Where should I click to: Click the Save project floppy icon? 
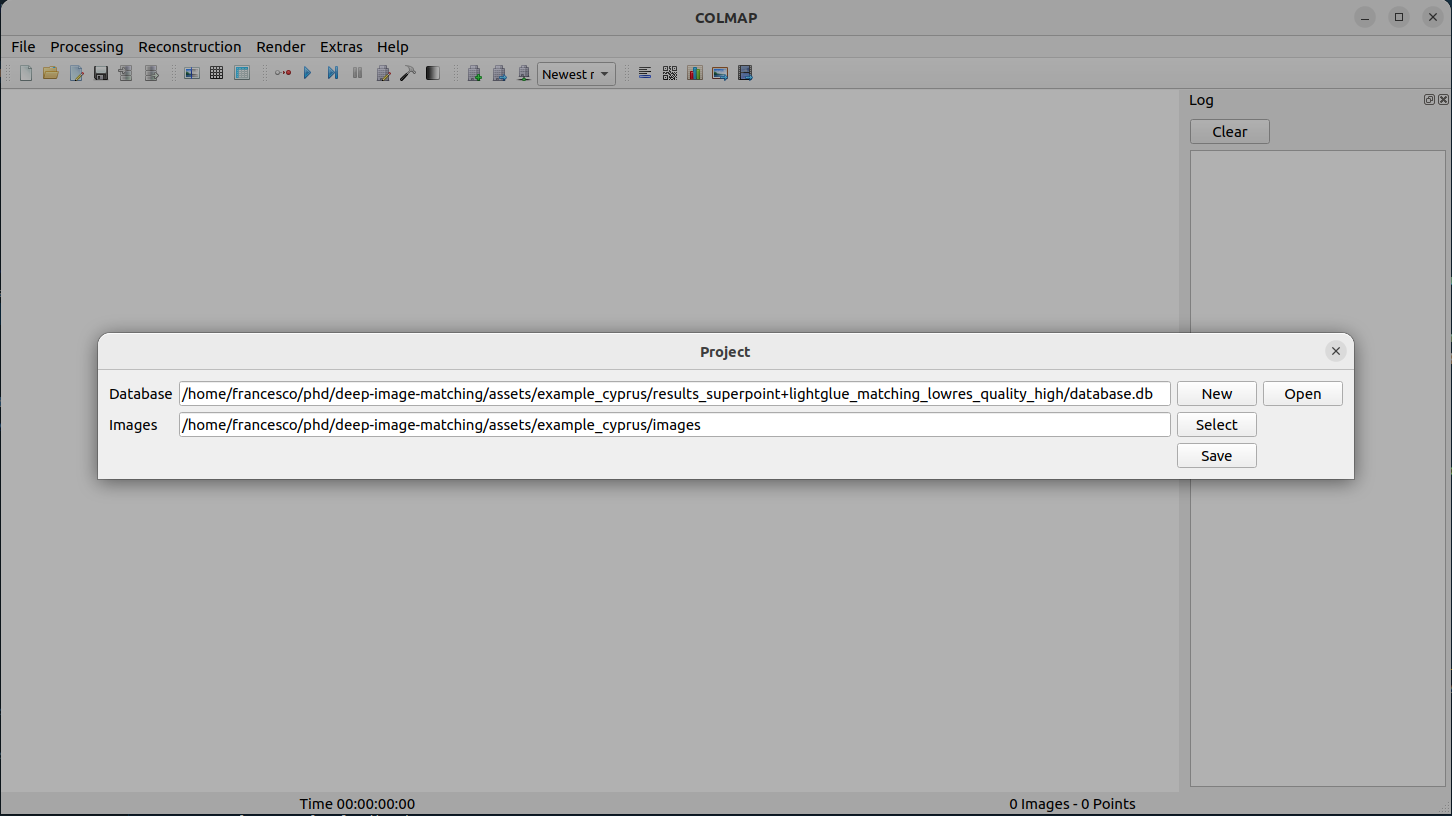(x=101, y=73)
